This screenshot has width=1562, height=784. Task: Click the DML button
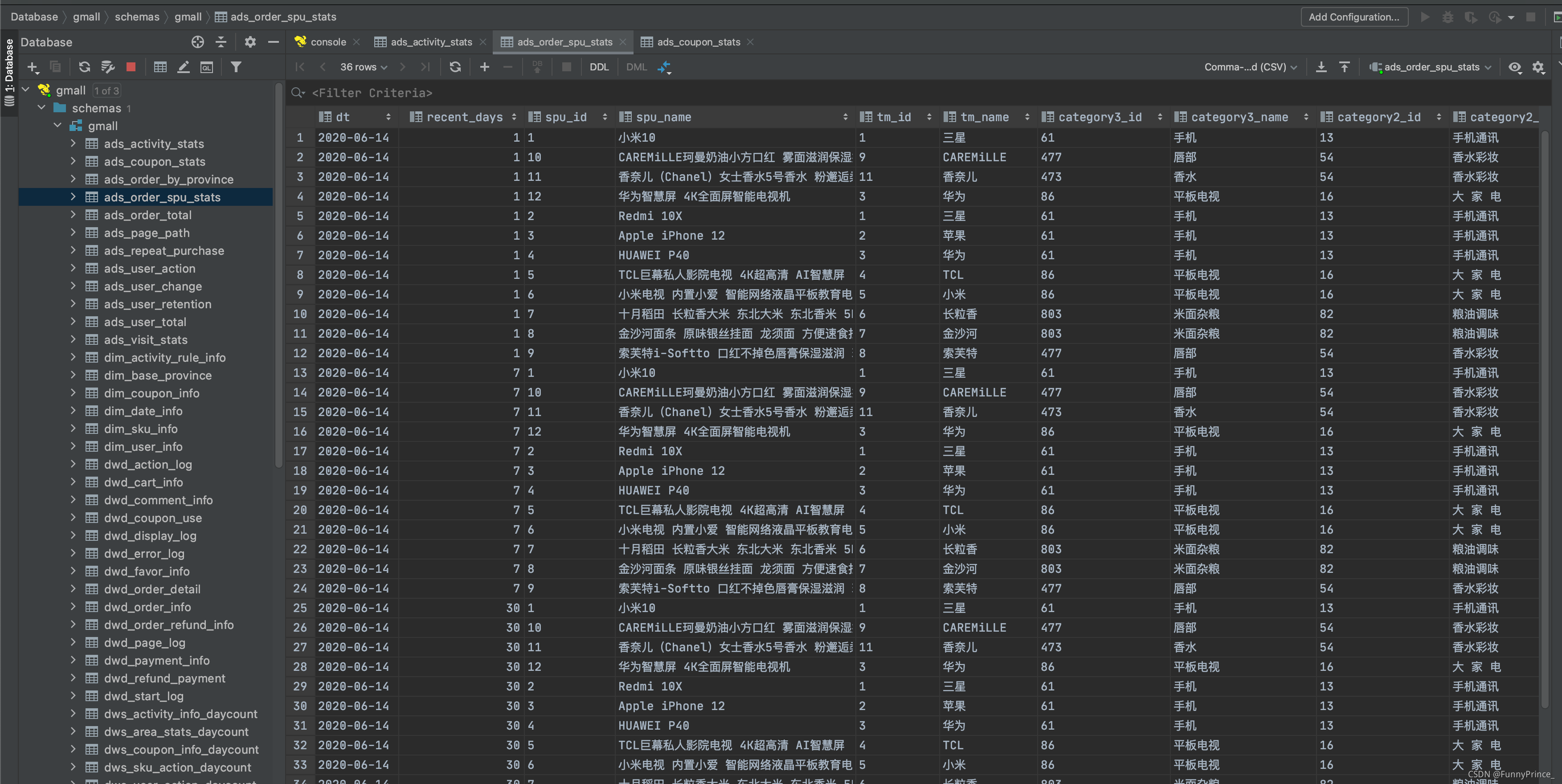636,67
